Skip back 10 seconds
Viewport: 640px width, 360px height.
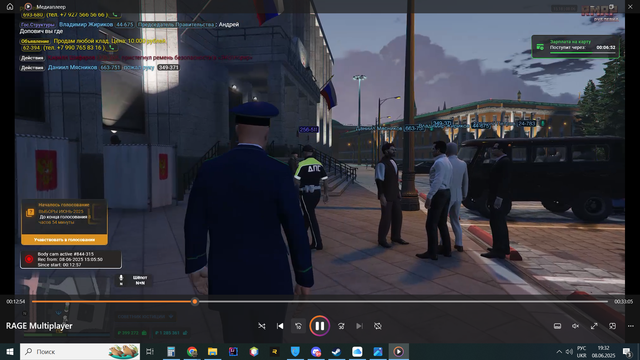pyautogui.click(x=298, y=326)
